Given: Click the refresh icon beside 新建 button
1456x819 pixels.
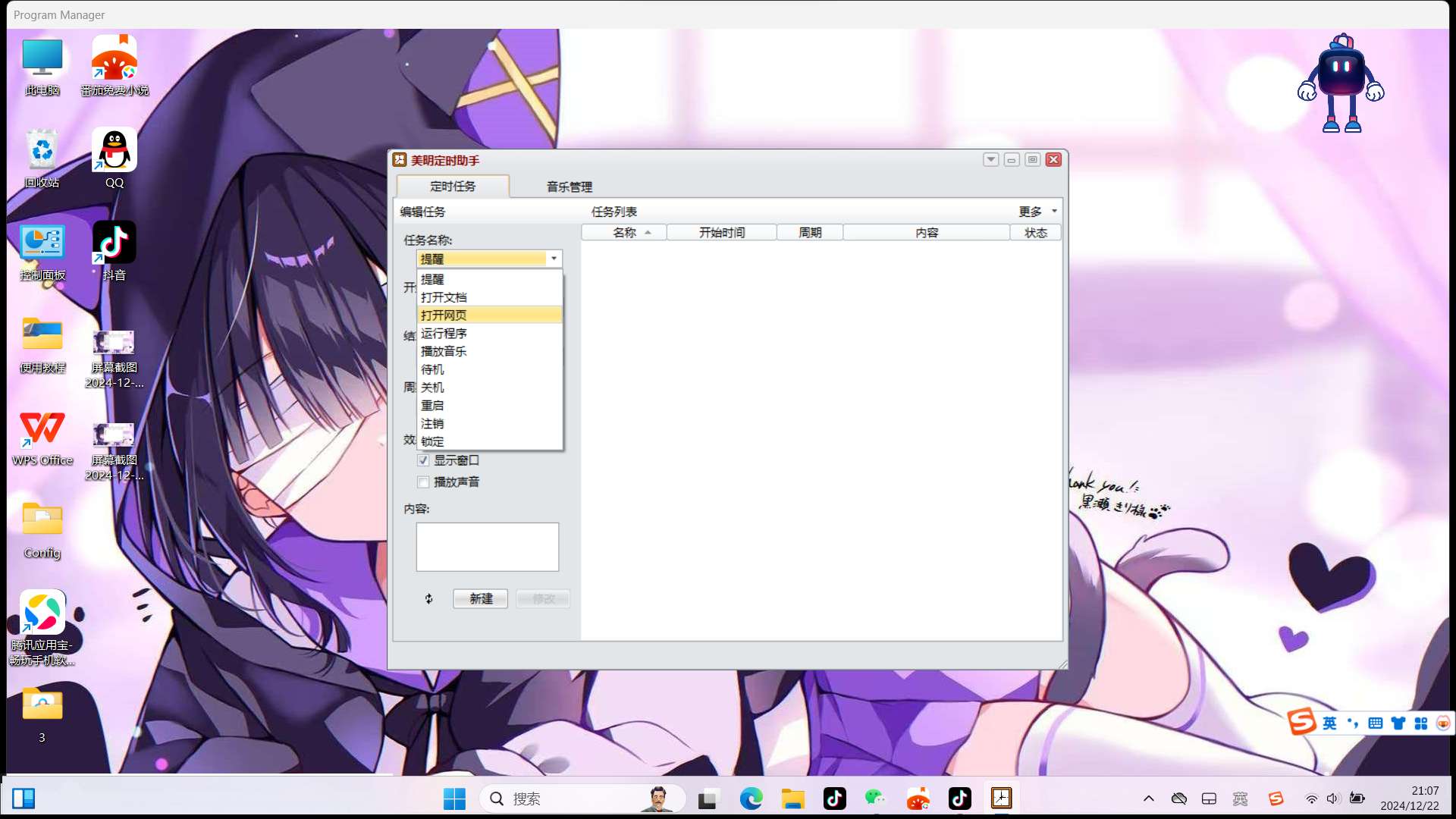Looking at the screenshot, I should click(429, 599).
